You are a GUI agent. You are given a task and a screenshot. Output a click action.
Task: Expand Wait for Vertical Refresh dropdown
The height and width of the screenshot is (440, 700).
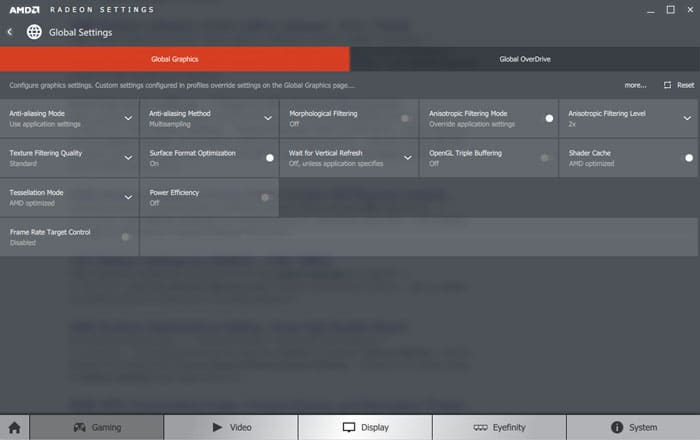coord(408,158)
